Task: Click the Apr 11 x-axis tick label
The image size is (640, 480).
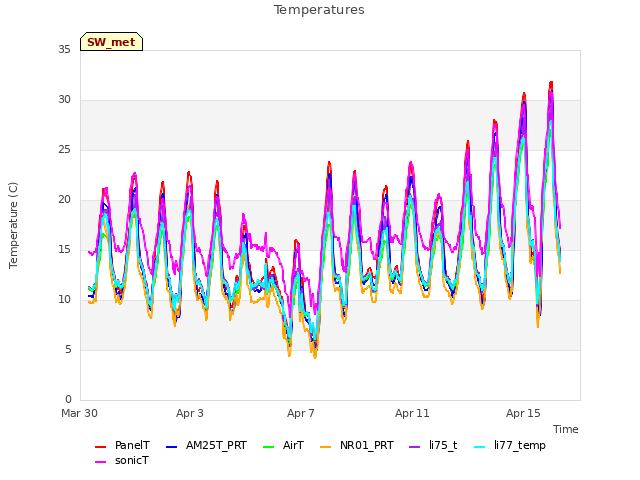Action: pos(412,413)
